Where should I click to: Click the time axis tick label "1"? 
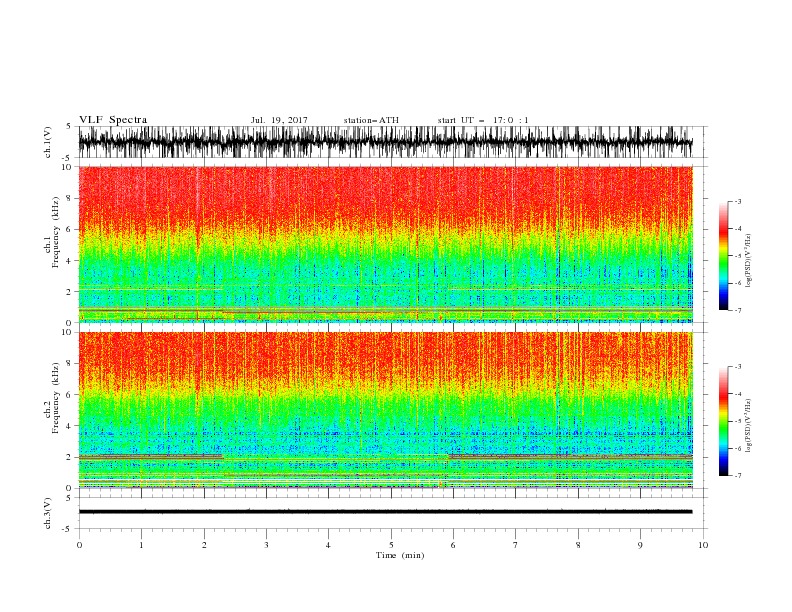[141, 545]
